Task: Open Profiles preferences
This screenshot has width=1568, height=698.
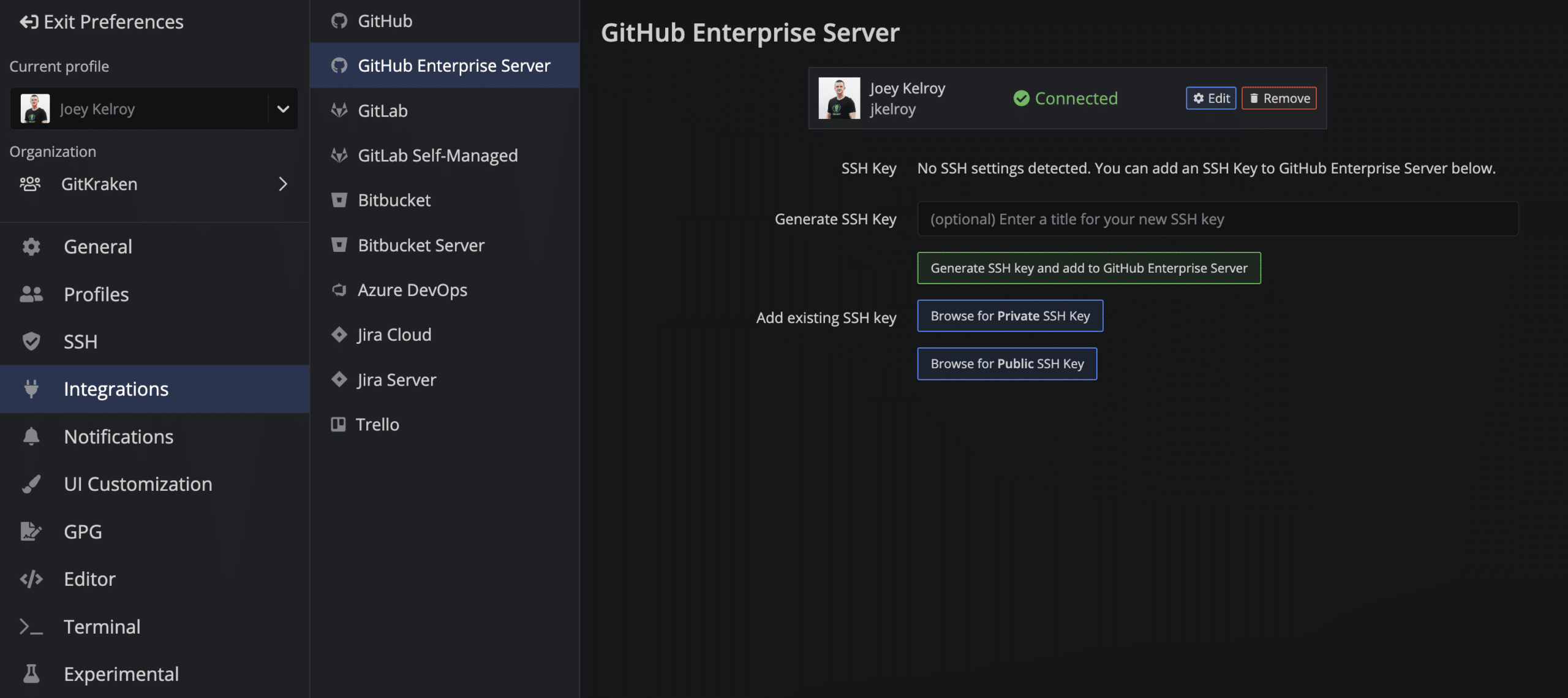Action: (x=154, y=294)
